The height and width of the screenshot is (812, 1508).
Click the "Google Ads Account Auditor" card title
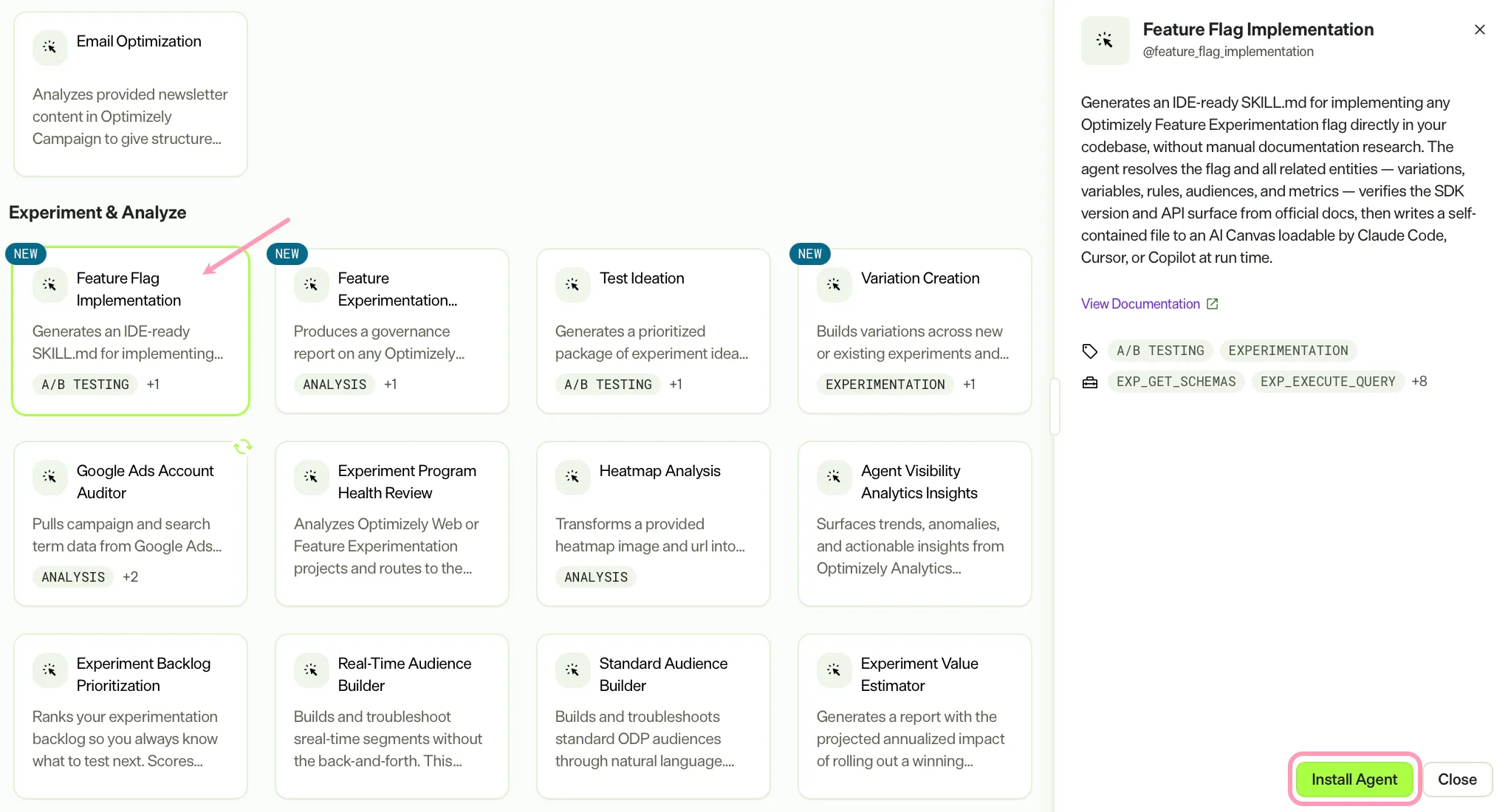point(145,482)
